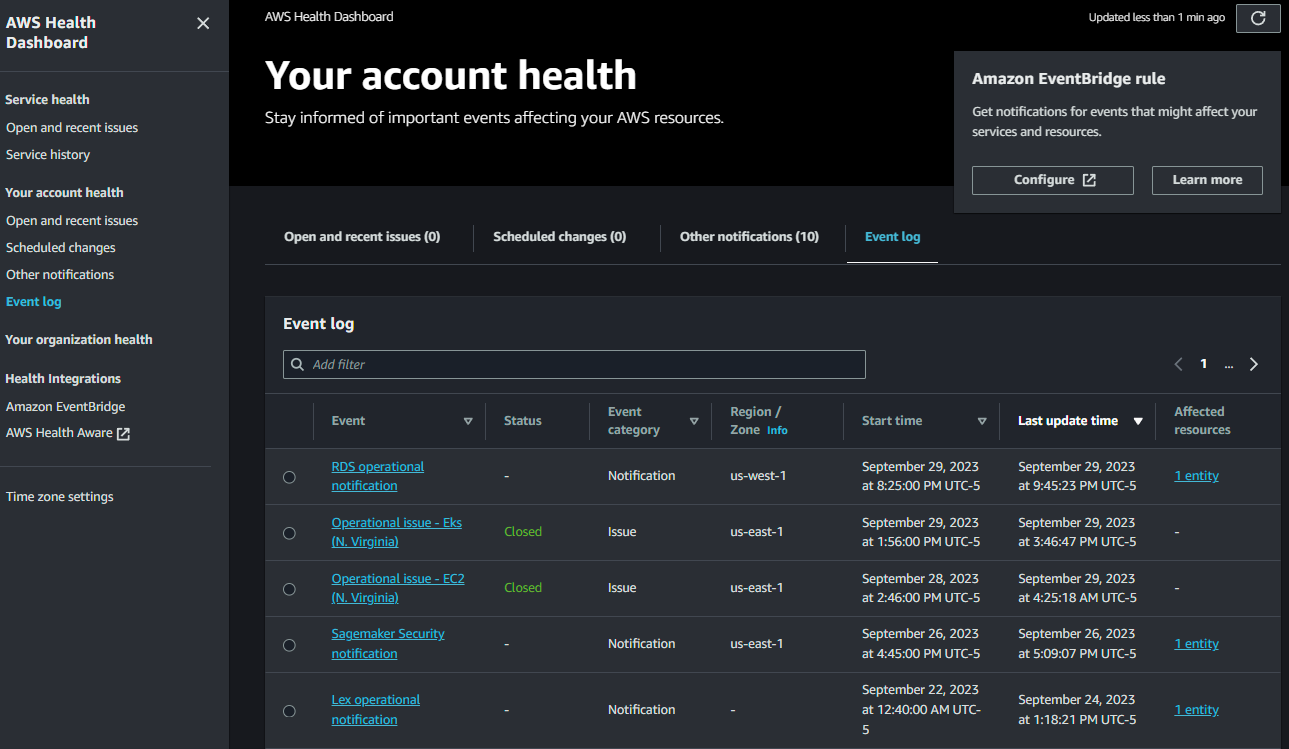View 1 entity for Sagemaker Security notification
The image size is (1289, 749).
(1197, 644)
